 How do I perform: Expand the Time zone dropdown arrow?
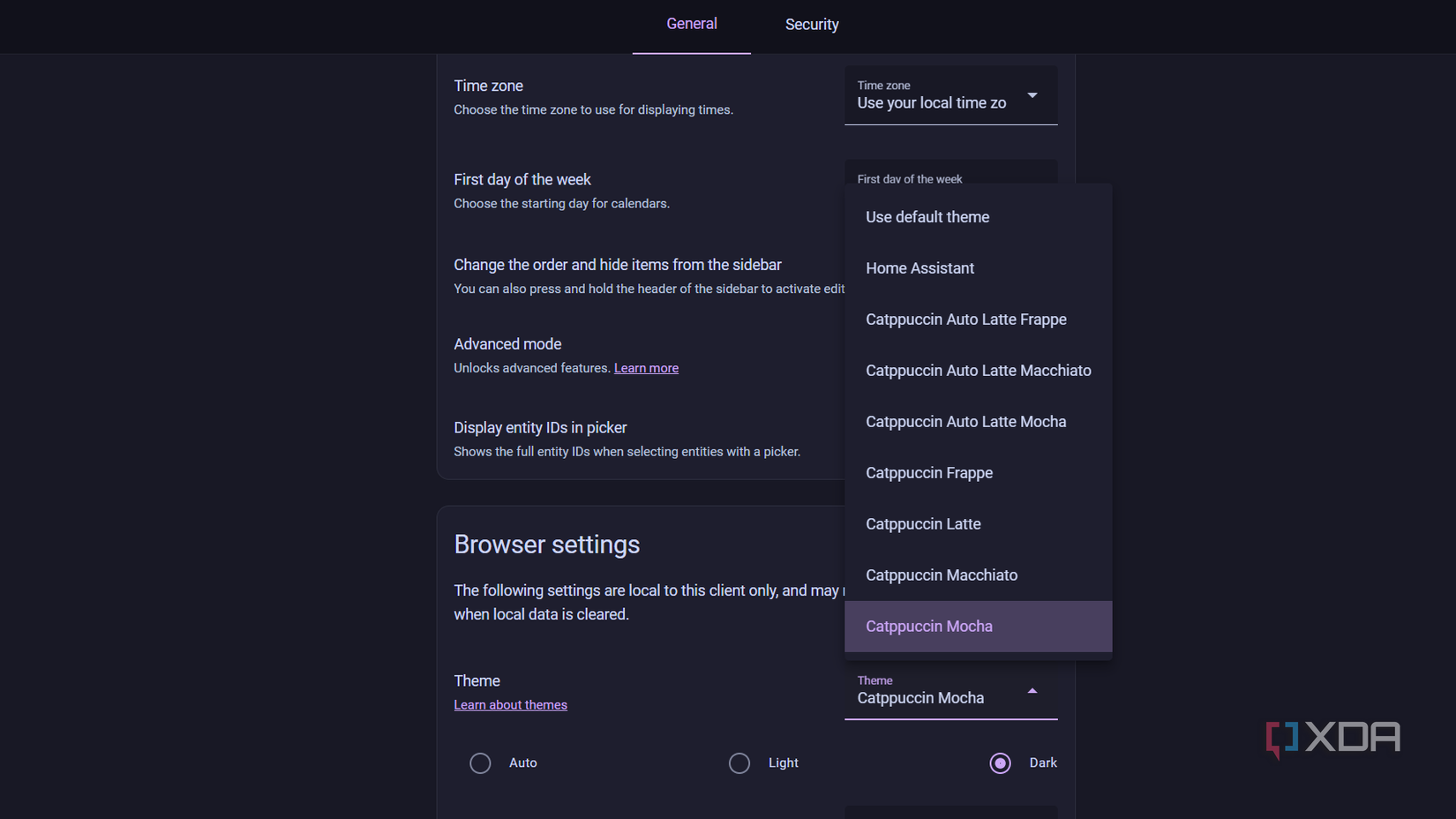(1032, 95)
